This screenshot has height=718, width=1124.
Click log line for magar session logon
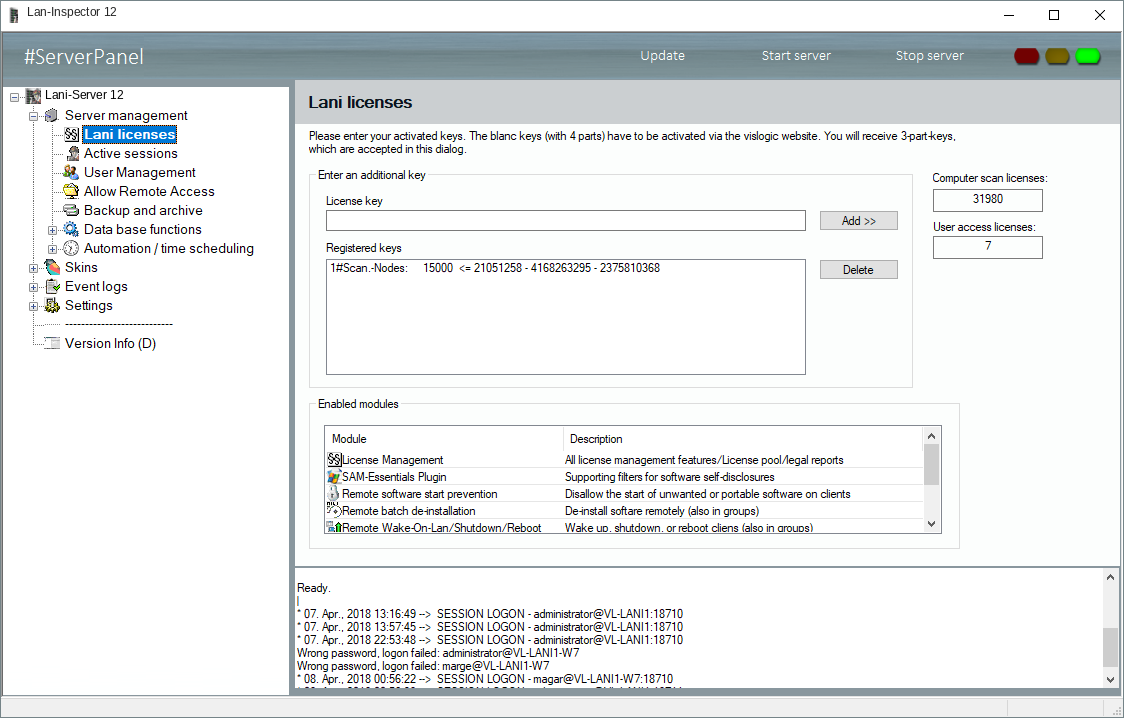[485, 679]
